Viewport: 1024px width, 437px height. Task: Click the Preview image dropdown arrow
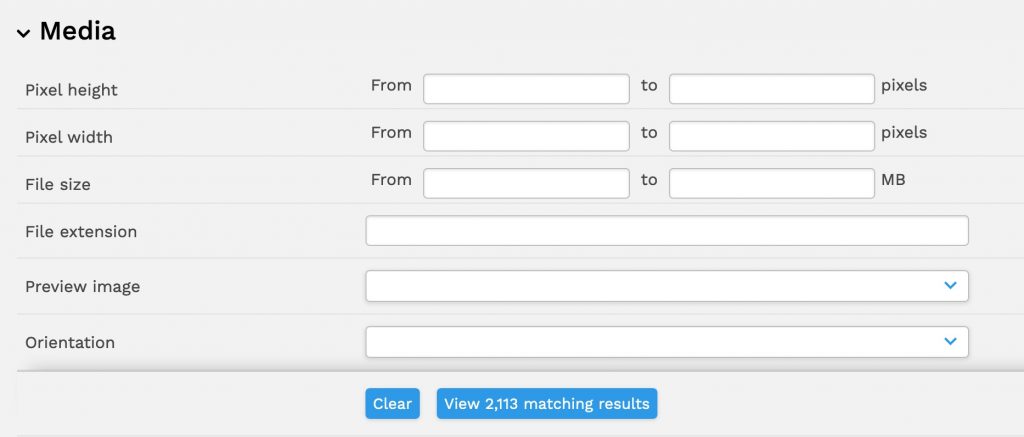coord(950,286)
